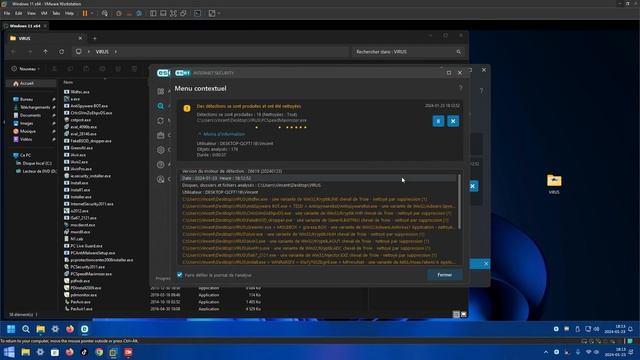Click the 'Rechercher dans : VIRUS' search field

point(408,52)
